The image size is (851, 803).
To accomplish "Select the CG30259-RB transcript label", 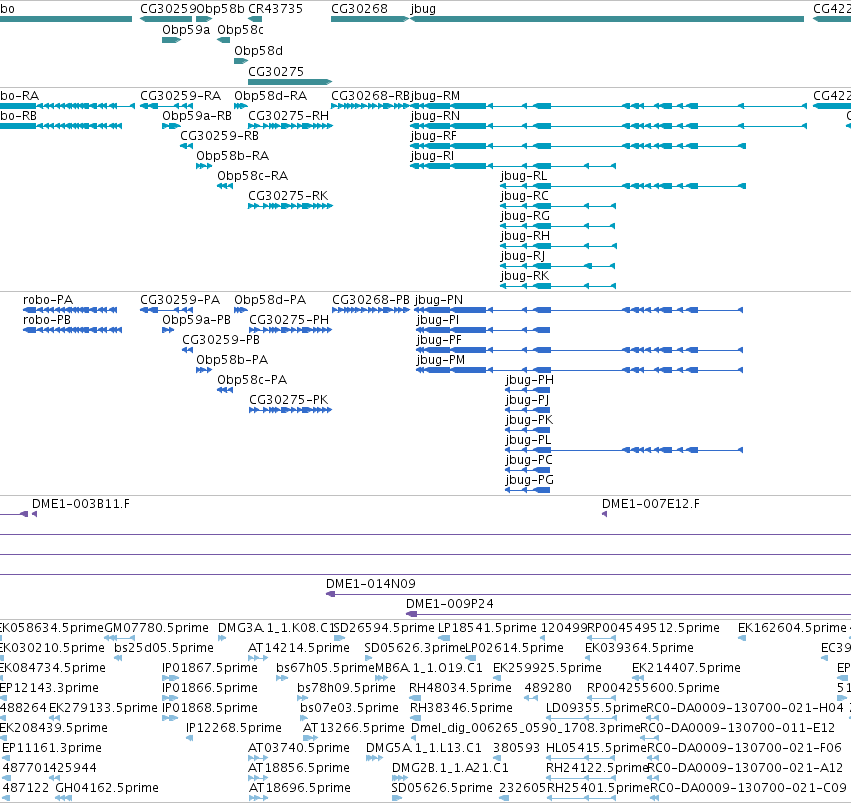I will pyautogui.click(x=219, y=136).
